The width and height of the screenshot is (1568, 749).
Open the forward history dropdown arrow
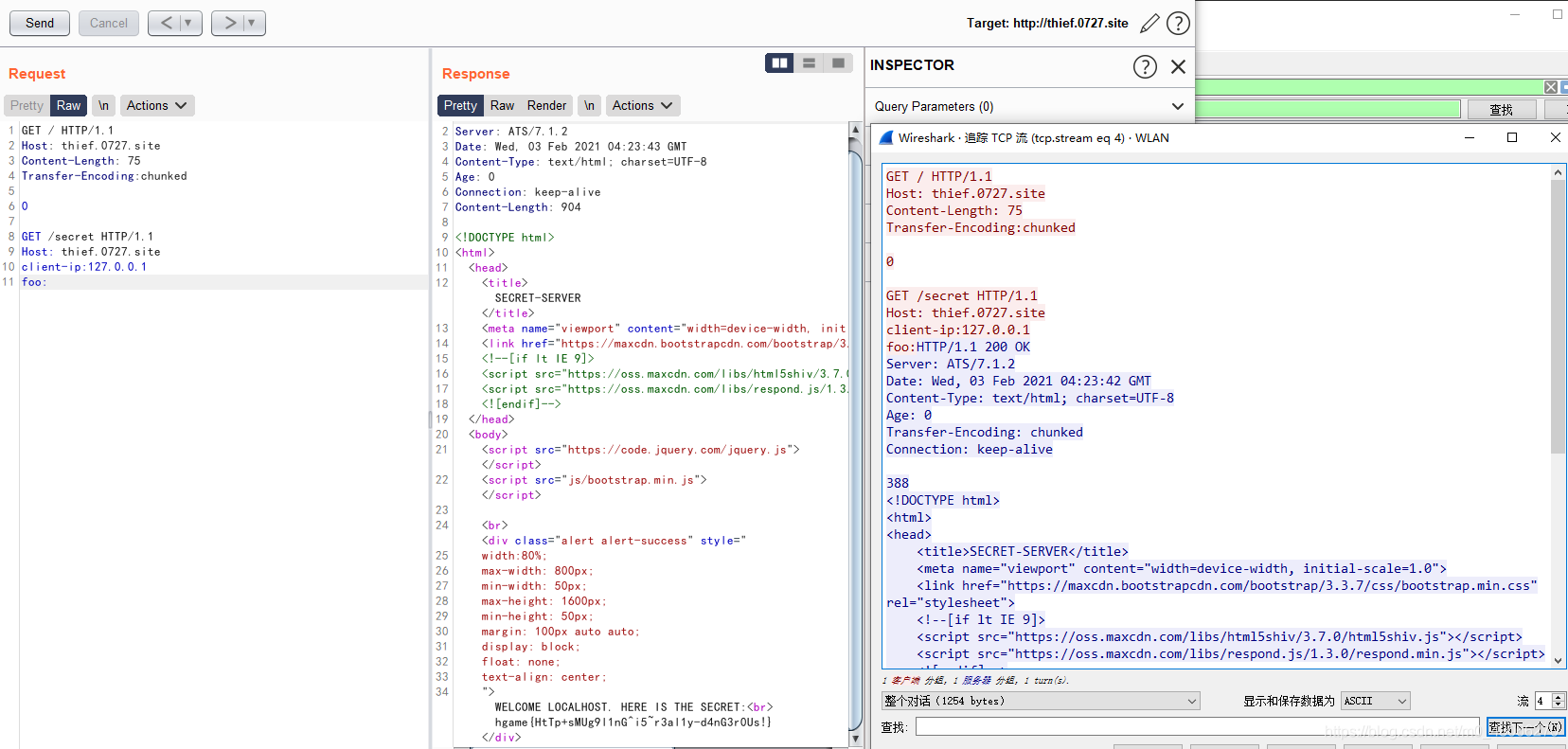click(252, 23)
